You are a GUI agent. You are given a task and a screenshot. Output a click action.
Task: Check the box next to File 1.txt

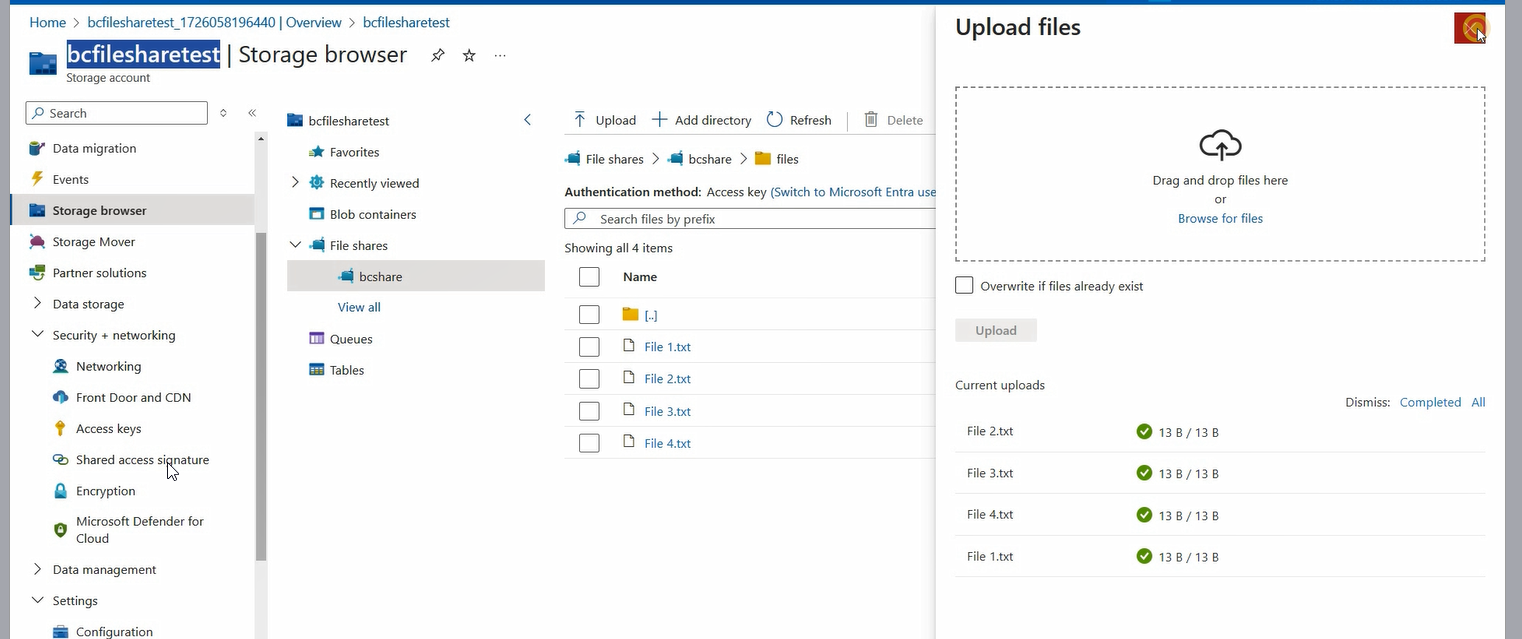[589, 347]
